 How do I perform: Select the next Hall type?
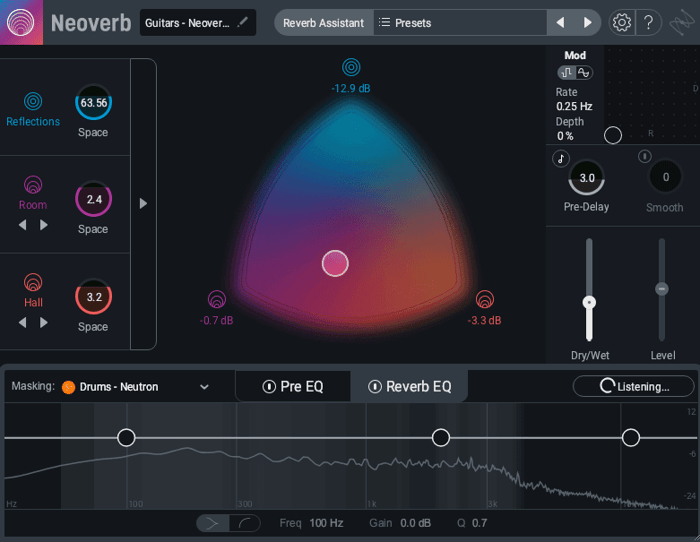coord(44,322)
